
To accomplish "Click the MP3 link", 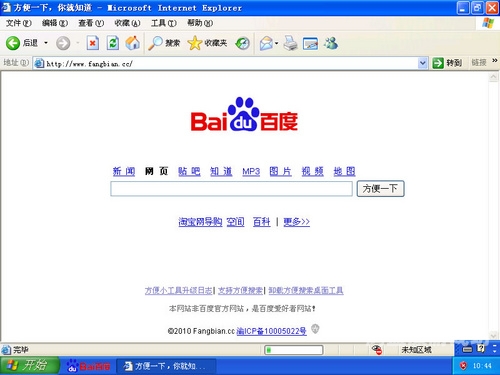I will click(251, 172).
